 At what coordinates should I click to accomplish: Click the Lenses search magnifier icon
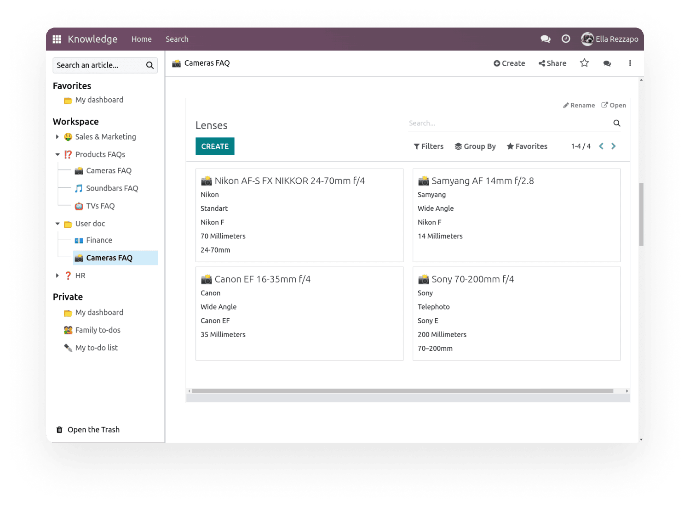(616, 124)
